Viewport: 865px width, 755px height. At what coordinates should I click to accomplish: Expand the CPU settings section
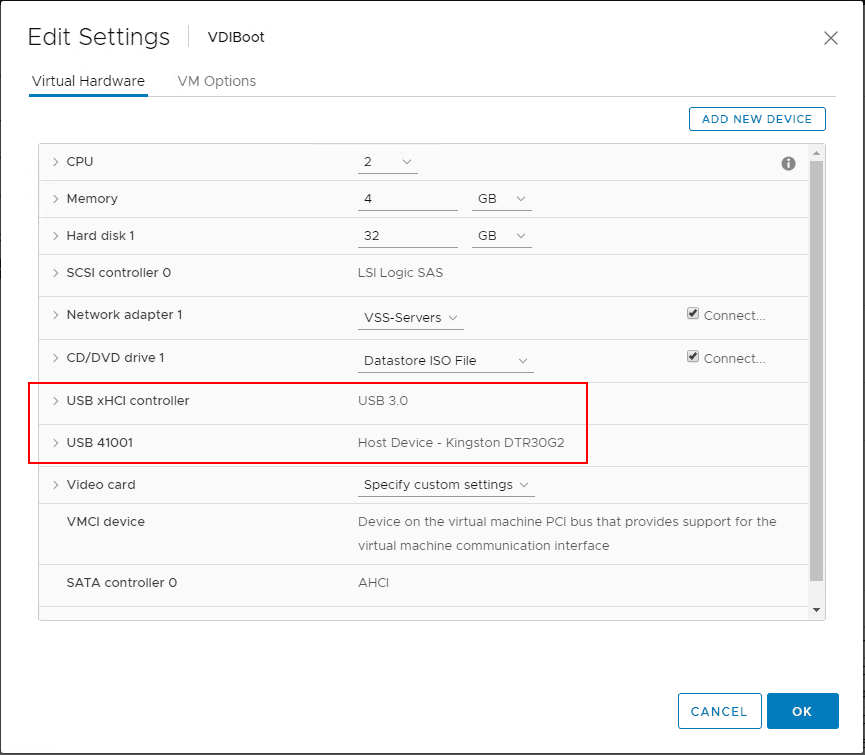coord(56,161)
